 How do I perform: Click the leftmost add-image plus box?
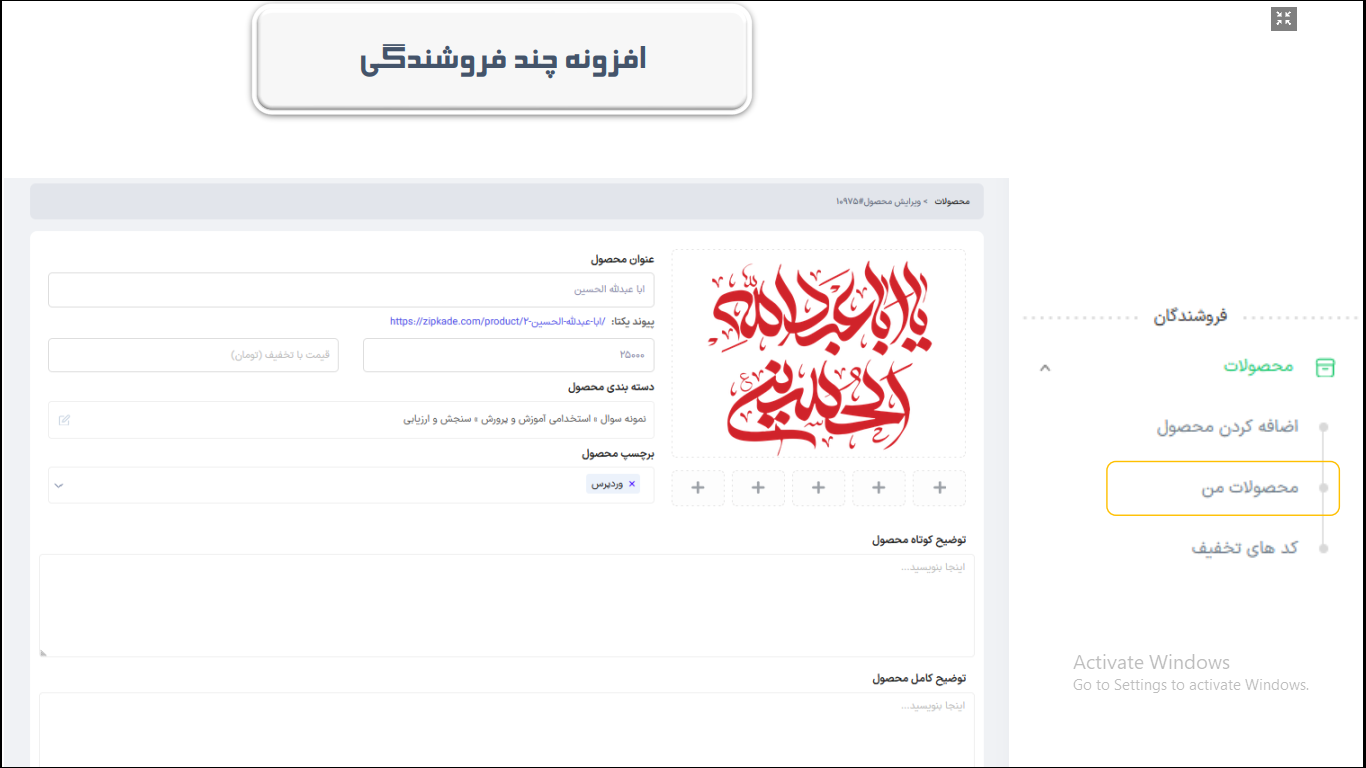click(x=698, y=488)
